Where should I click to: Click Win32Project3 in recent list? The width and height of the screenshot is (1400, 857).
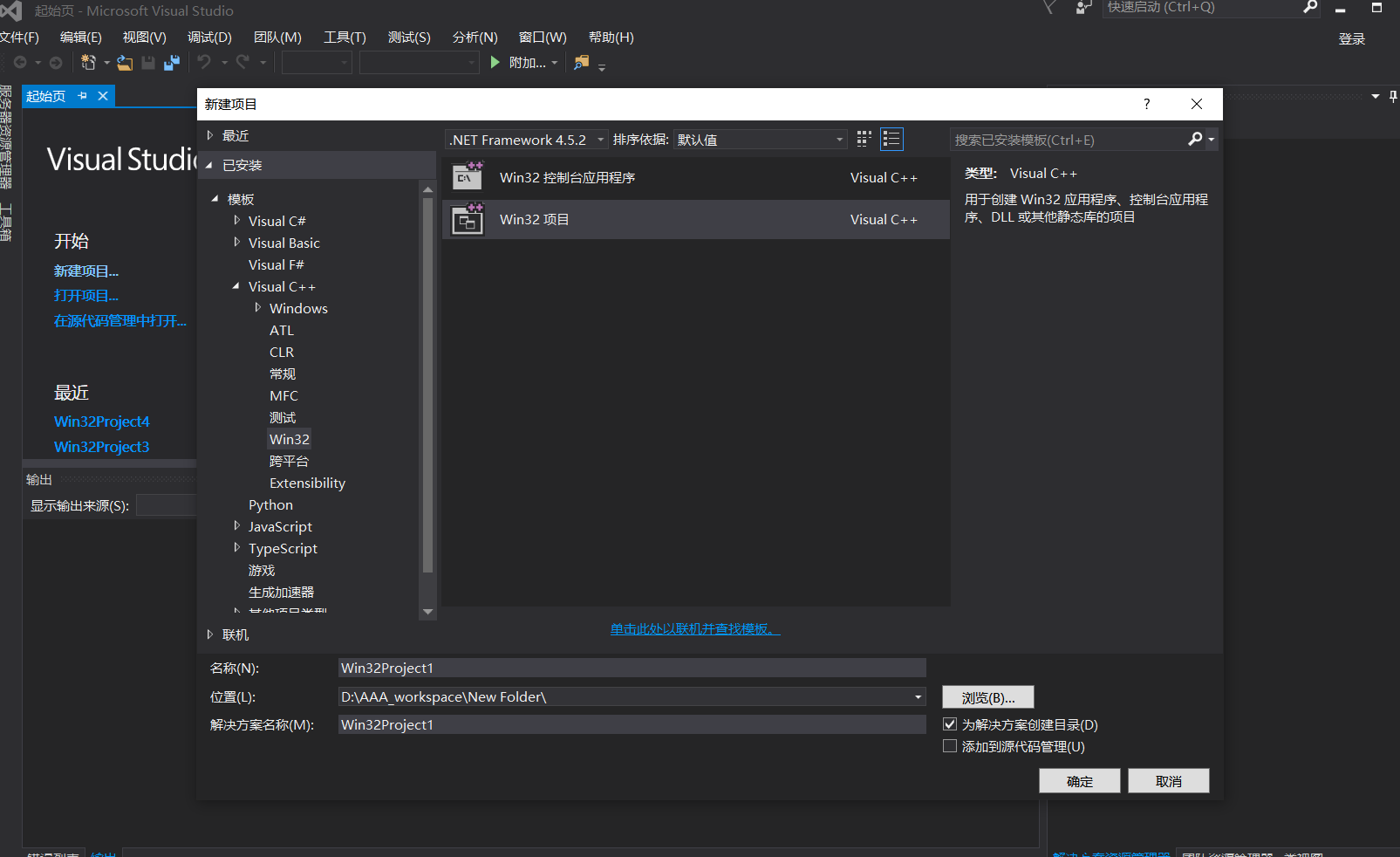coord(101,447)
